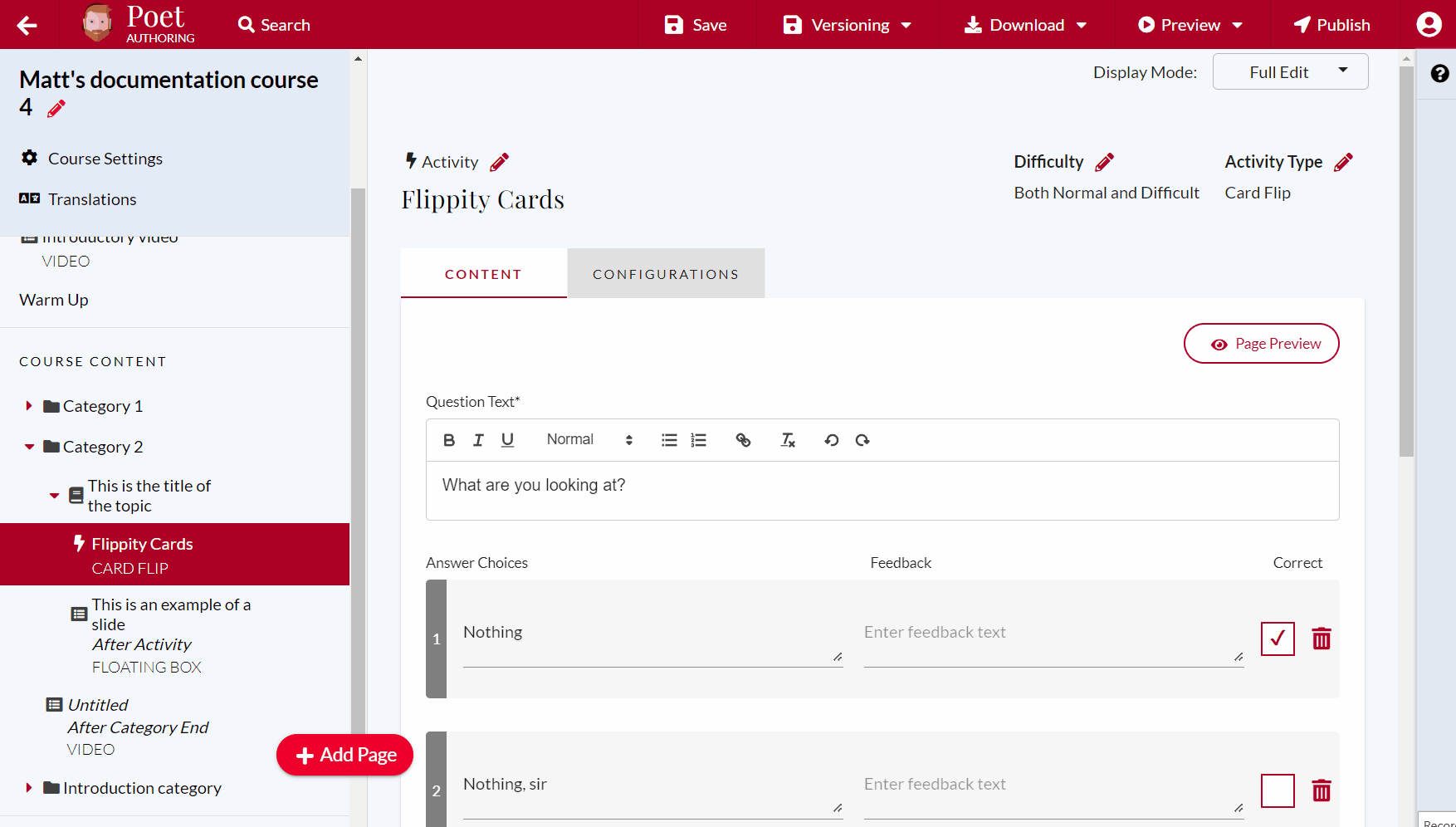Delete answer choice 1 with trash icon

coord(1322,639)
